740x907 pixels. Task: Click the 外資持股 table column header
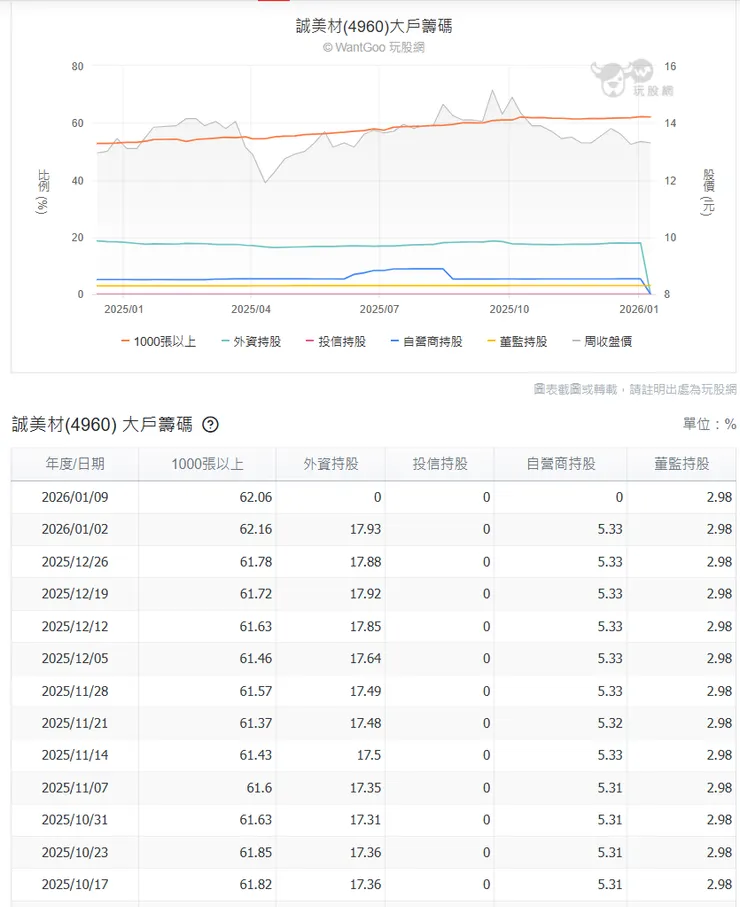pyautogui.click(x=331, y=464)
